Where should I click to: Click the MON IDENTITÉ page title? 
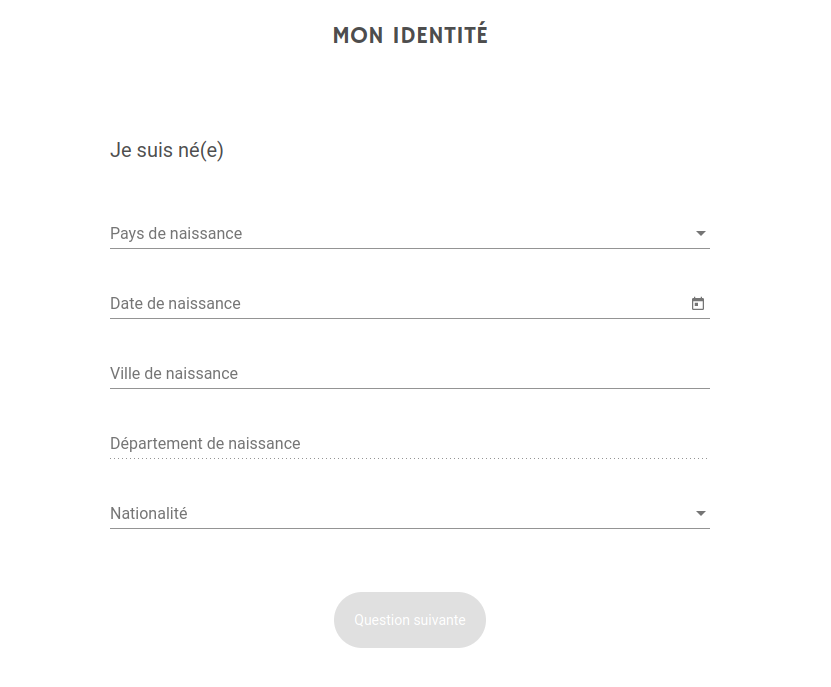410,34
